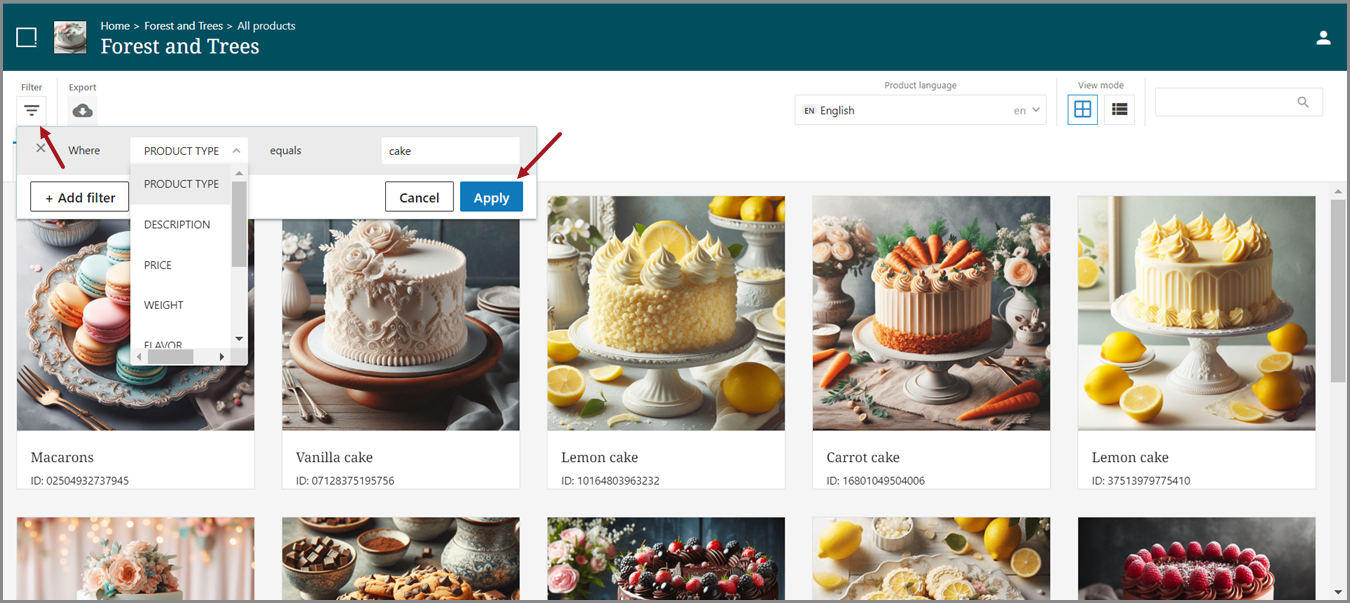Image resolution: width=1350 pixels, height=603 pixels.
Task: Remove the filter row with X icon
Action: (41, 148)
